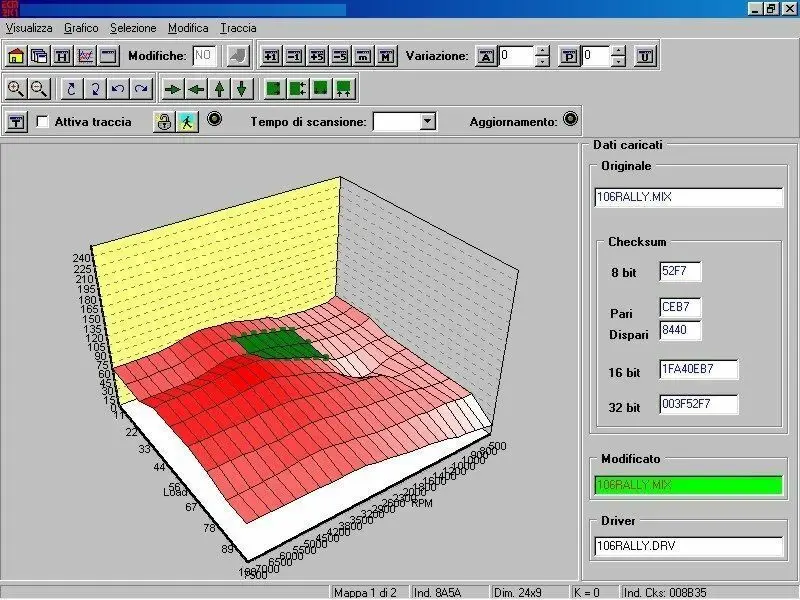Click the T trace settings icon

tap(16, 122)
